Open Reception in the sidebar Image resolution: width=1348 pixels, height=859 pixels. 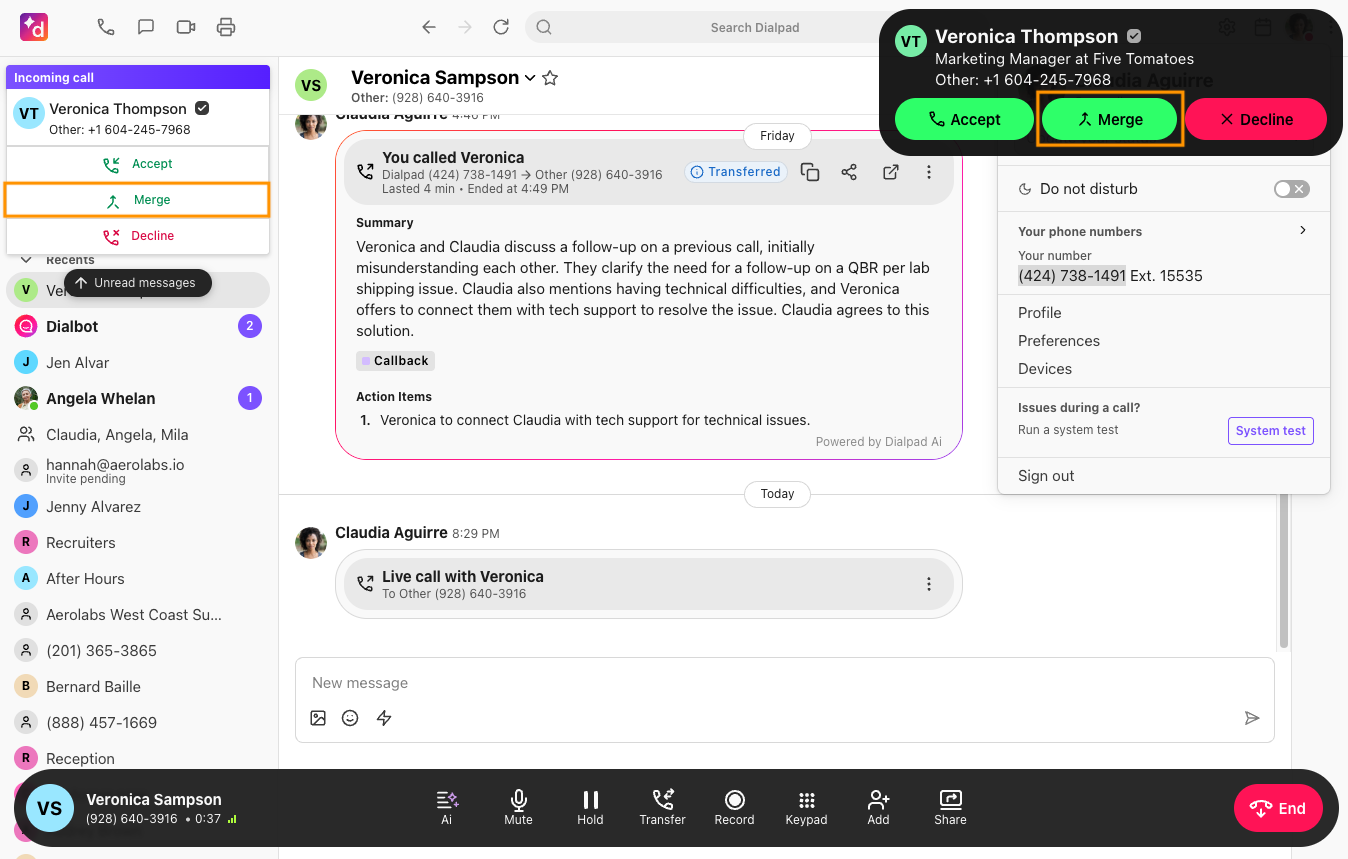[138, 758]
